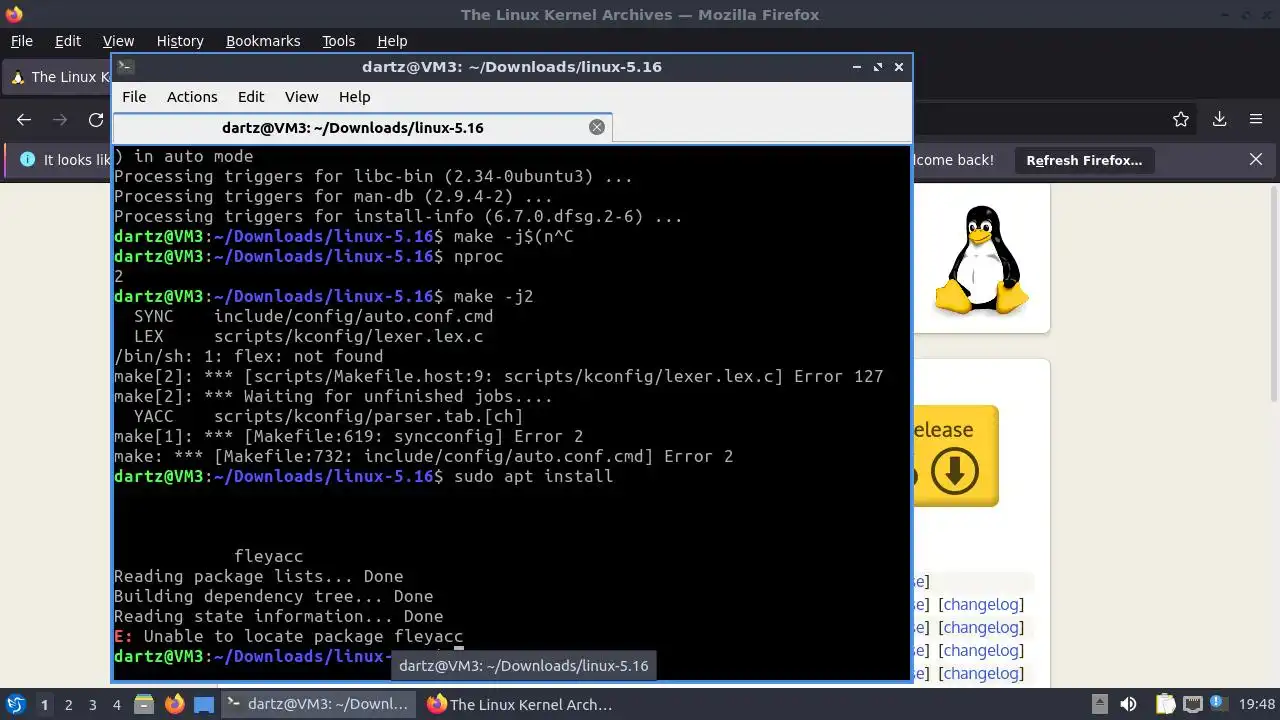Click the 'flex: not found' error line
This screenshot has width=1280, height=720.
[248, 356]
